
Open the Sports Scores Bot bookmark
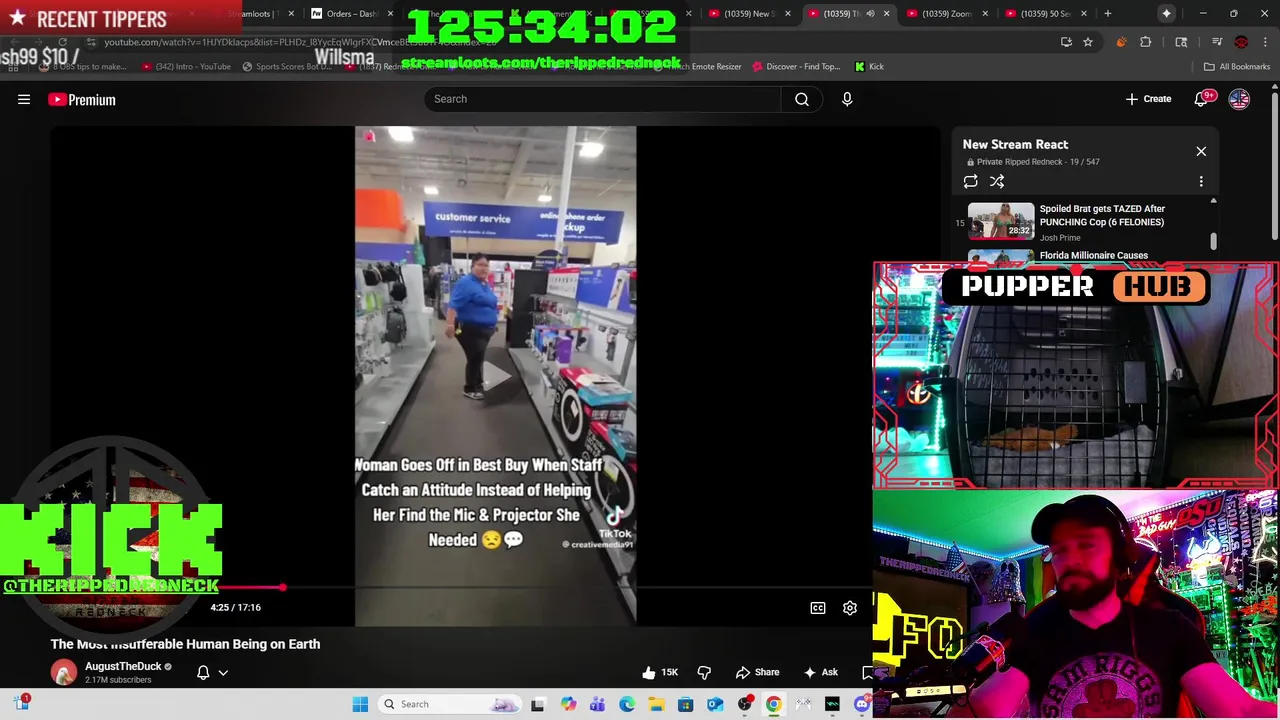(286, 67)
